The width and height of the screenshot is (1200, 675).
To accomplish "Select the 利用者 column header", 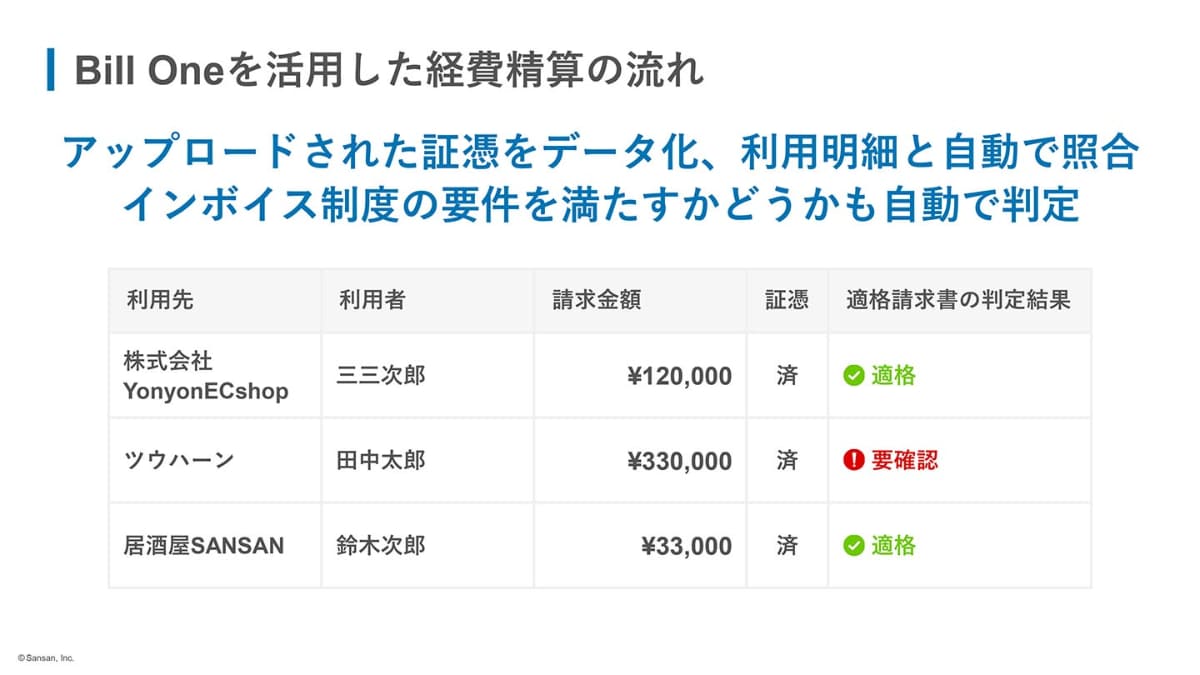I will (x=371, y=300).
